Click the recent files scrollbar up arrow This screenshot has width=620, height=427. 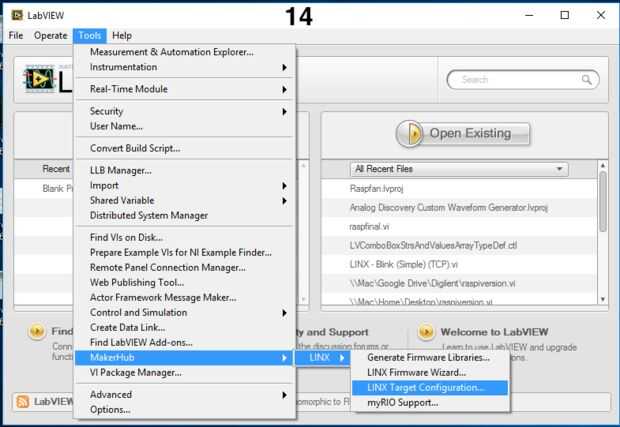coord(603,165)
